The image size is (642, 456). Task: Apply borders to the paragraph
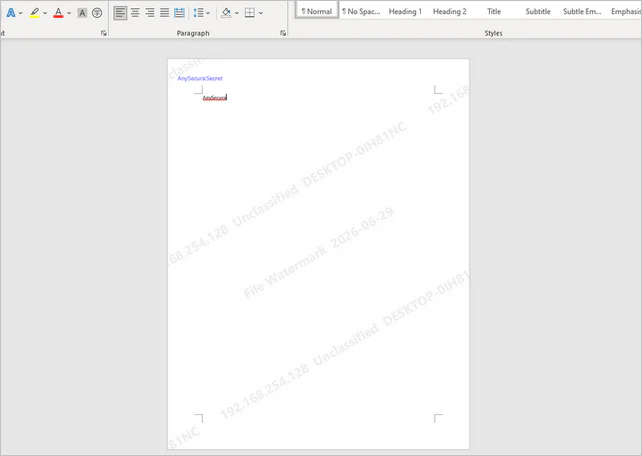tap(250, 13)
